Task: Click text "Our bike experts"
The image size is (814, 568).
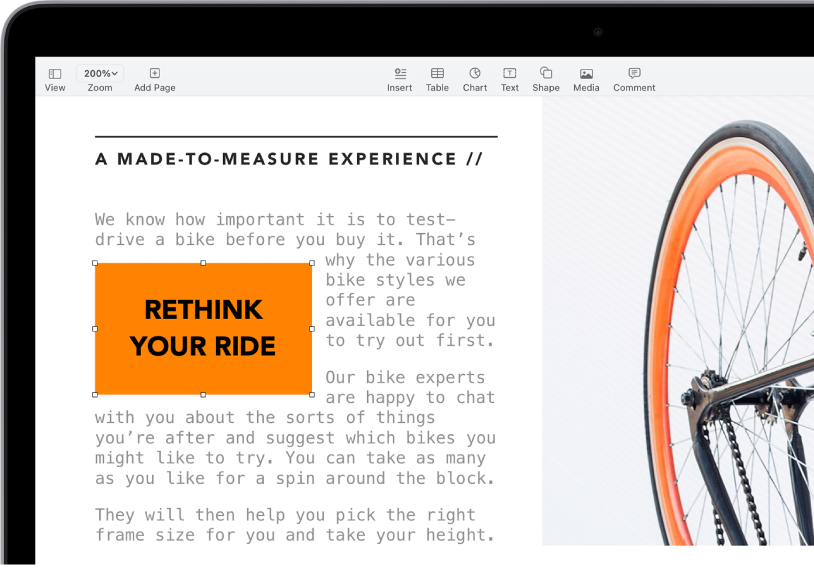Action: click(405, 377)
